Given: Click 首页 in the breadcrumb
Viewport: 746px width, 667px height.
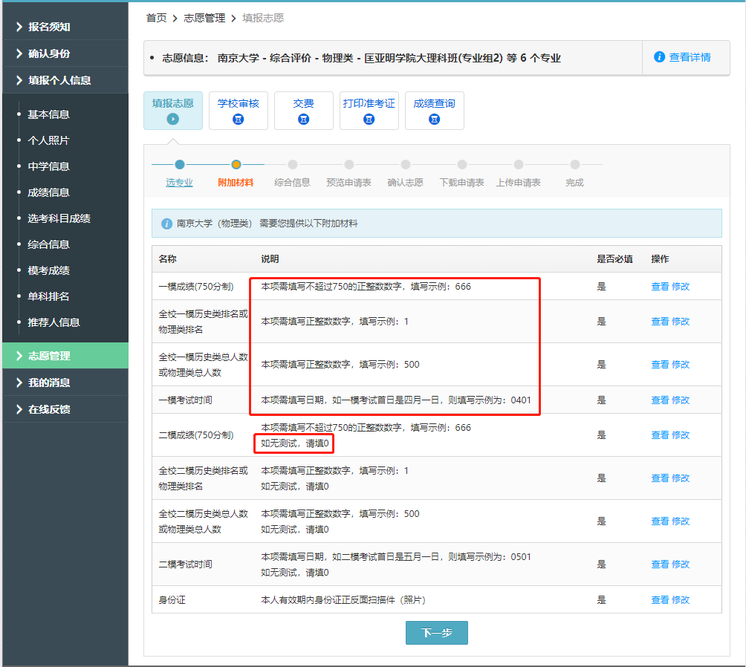Looking at the screenshot, I should [156, 18].
